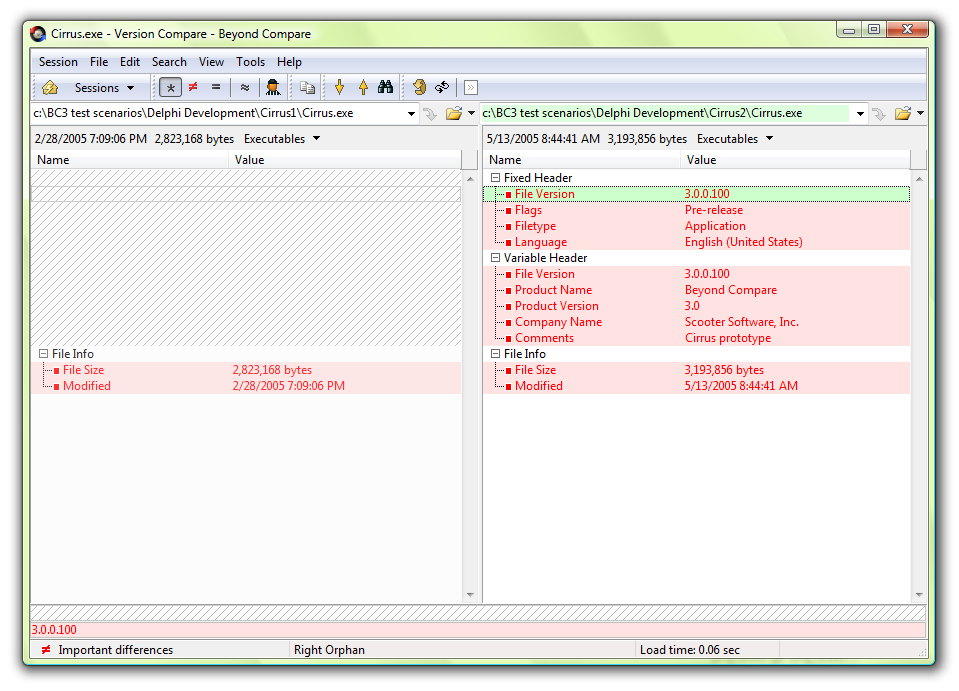Click right pane Value column header
The width and height of the screenshot is (959, 691).
[x=796, y=160]
